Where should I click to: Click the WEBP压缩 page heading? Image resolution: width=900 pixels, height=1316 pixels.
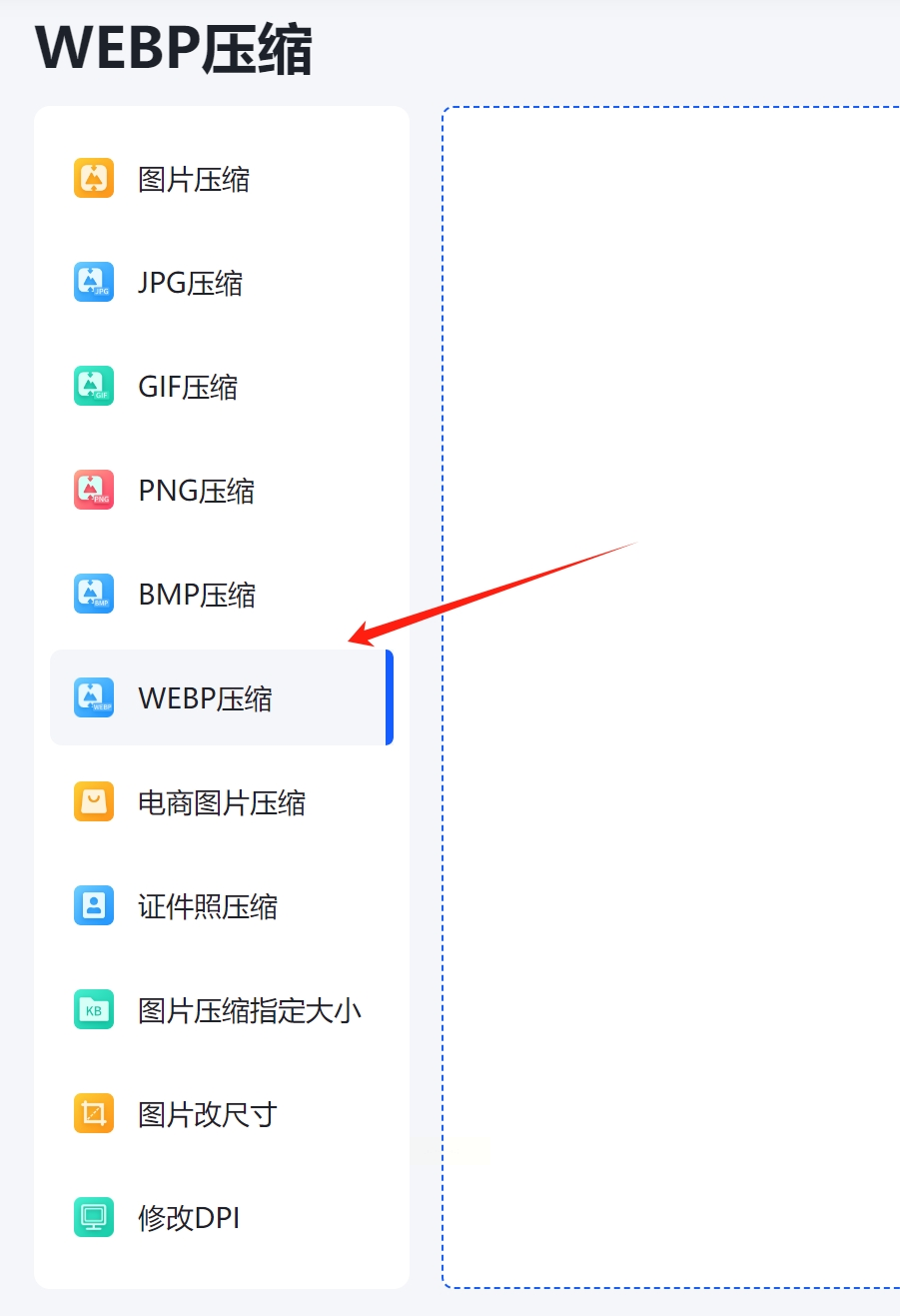pyautogui.click(x=174, y=48)
